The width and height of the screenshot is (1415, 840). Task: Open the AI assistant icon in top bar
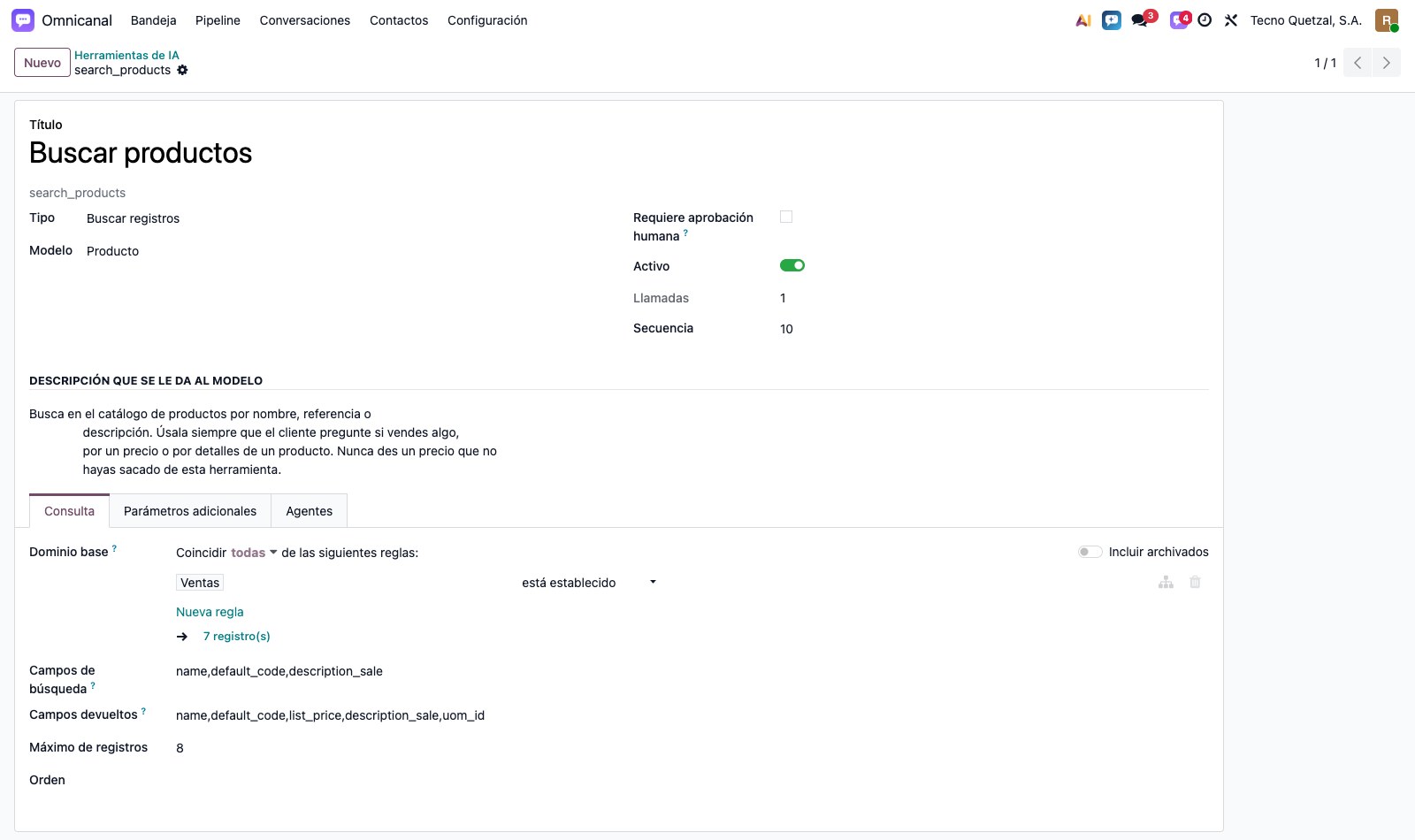click(1083, 20)
